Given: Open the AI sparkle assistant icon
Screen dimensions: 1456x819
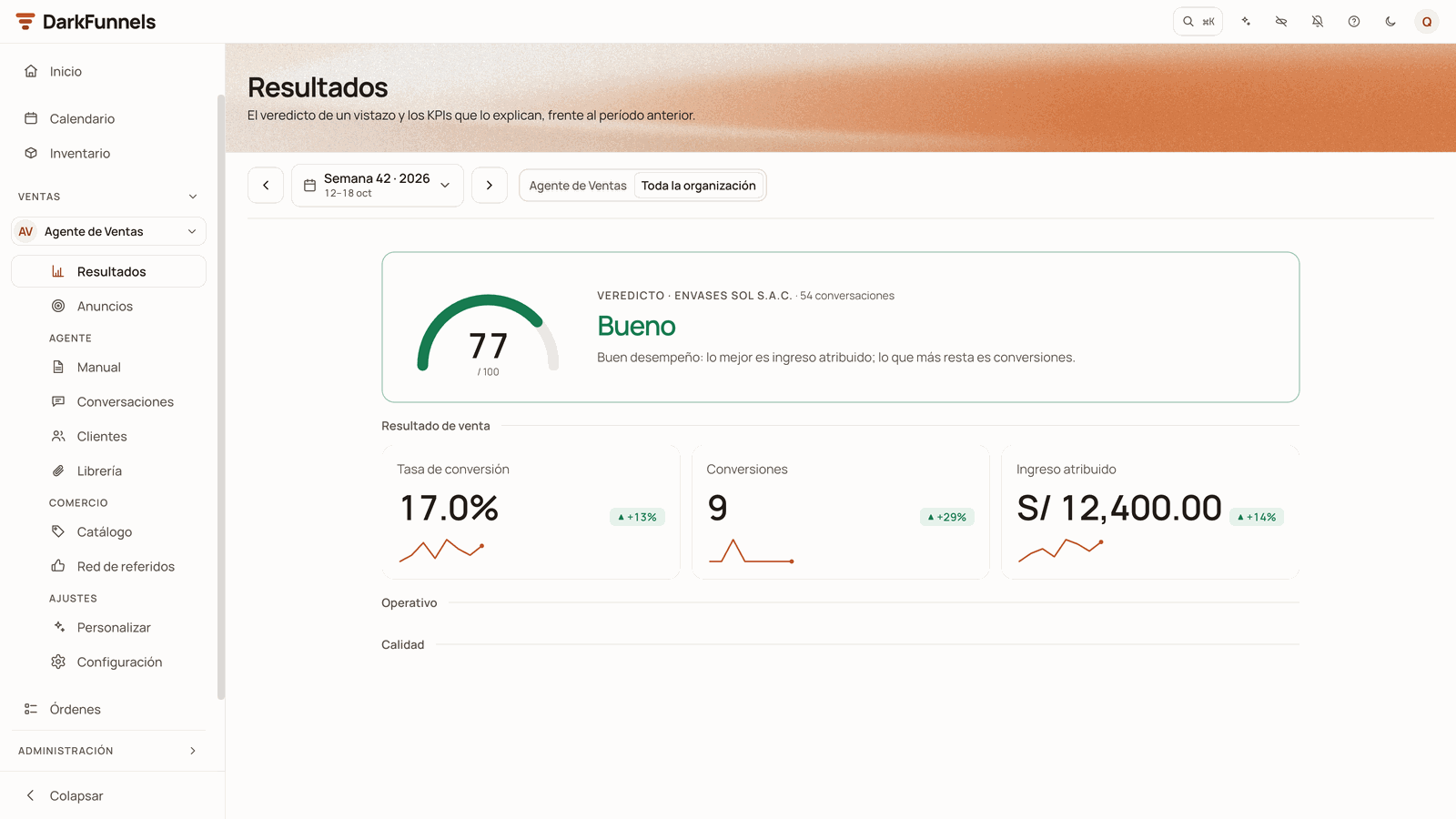Looking at the screenshot, I should [x=1246, y=22].
